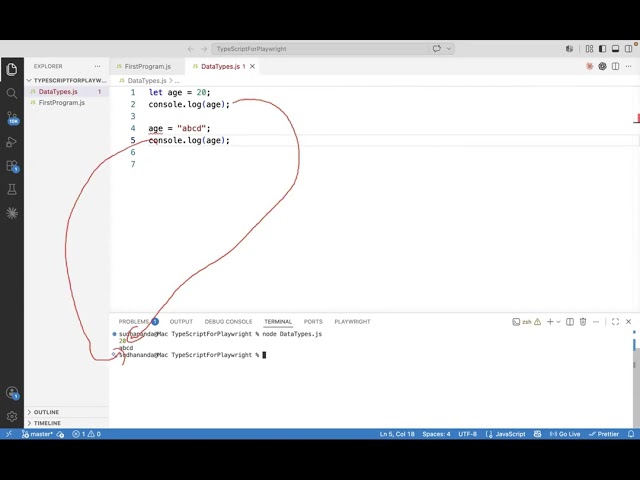Screen dimensions: 640x480
Task: Kill terminal with the trash icon
Action: click(x=583, y=322)
